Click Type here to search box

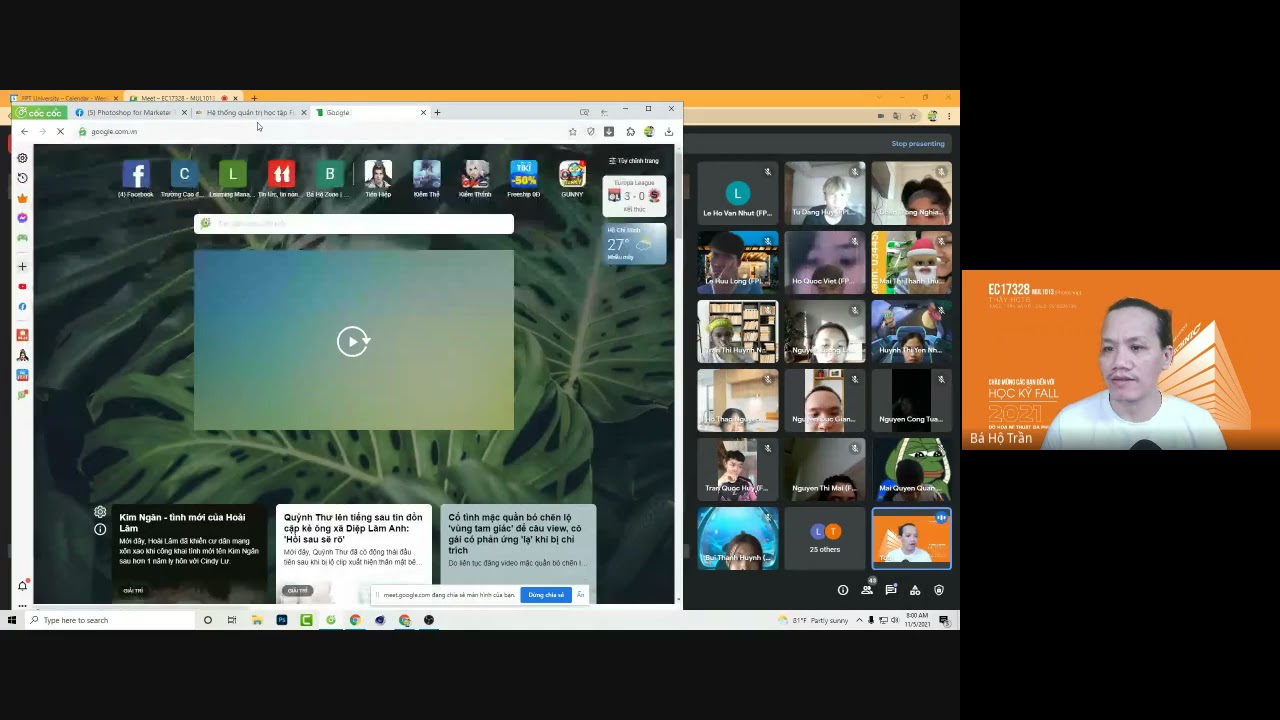coord(109,620)
